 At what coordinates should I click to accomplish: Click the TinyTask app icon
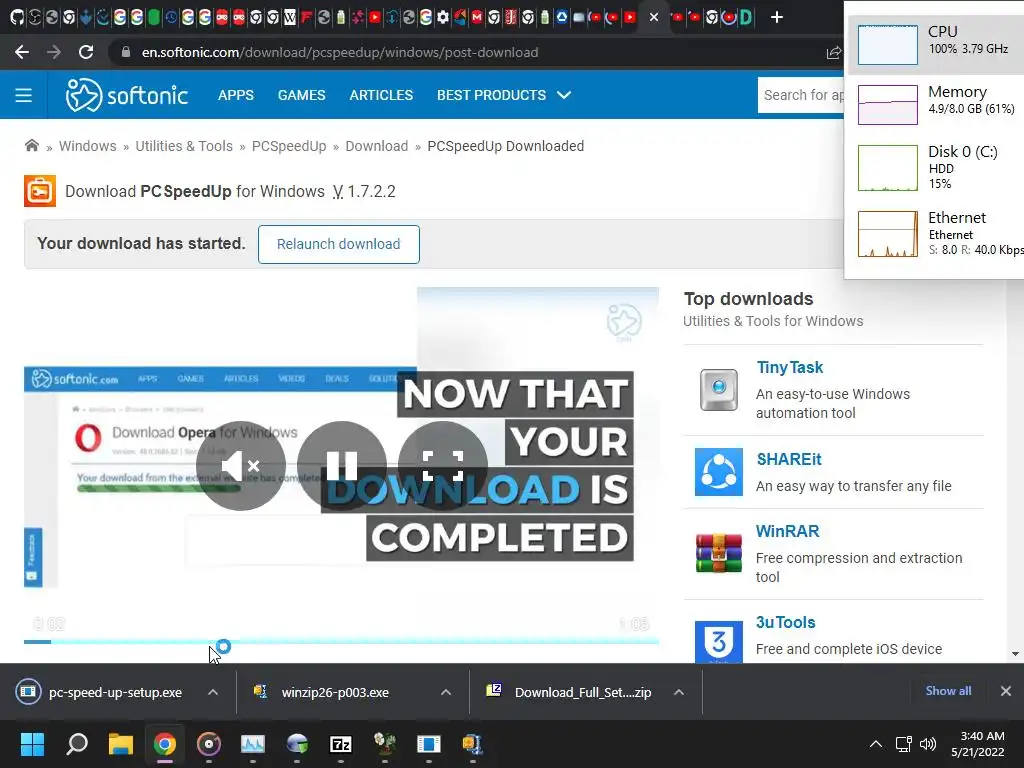(718, 390)
